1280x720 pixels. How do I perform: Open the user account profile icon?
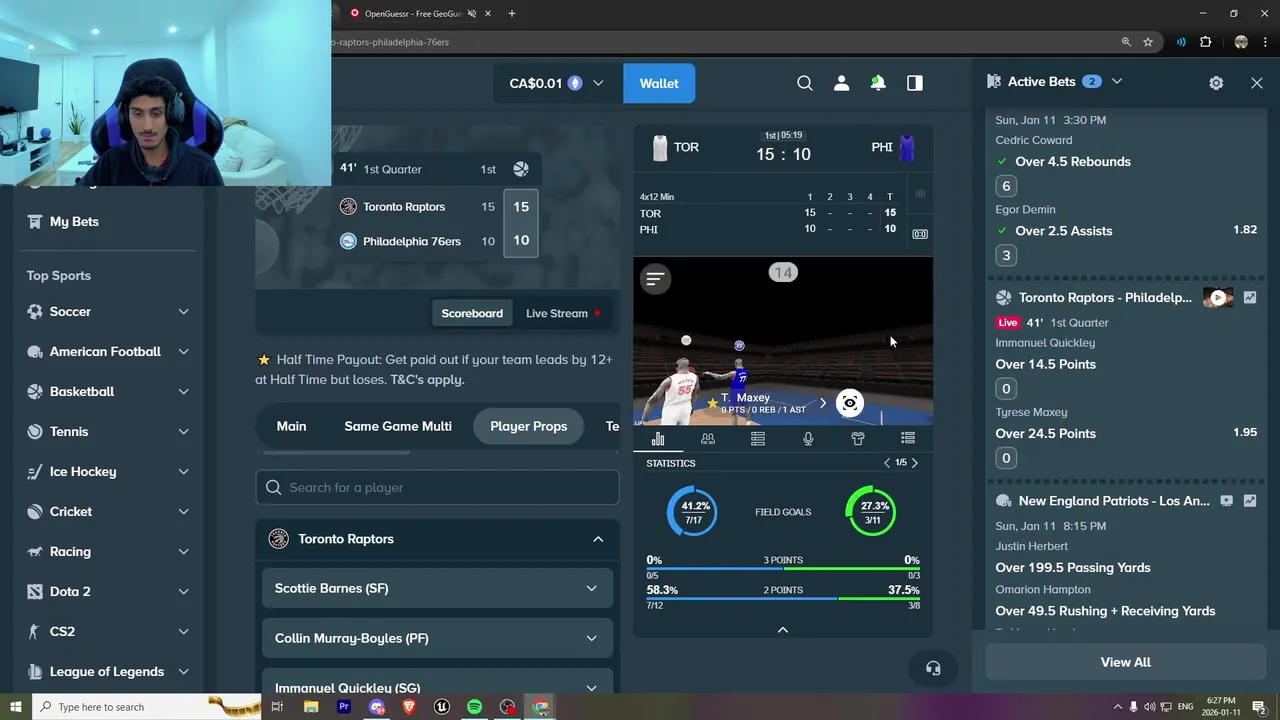click(841, 83)
